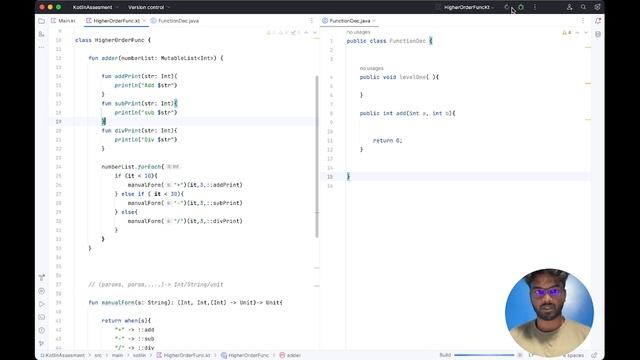The height and width of the screenshot is (360, 640).
Task: Click line number 19 in left gutter
Action: tap(58, 121)
